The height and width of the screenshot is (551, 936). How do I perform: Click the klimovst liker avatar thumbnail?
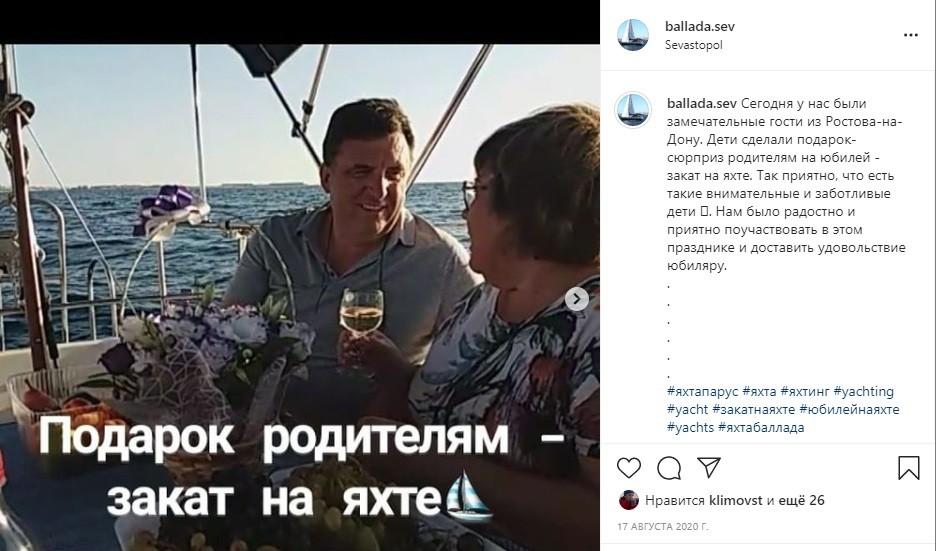[x=629, y=500]
